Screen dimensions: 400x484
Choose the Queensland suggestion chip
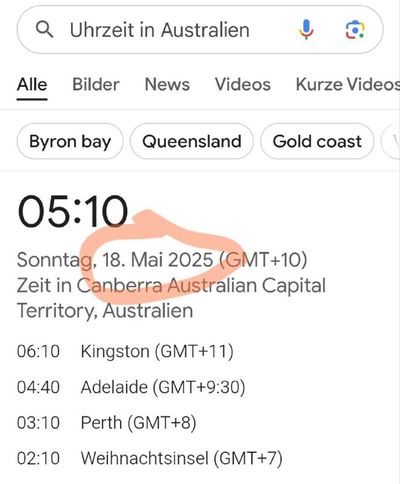192,141
